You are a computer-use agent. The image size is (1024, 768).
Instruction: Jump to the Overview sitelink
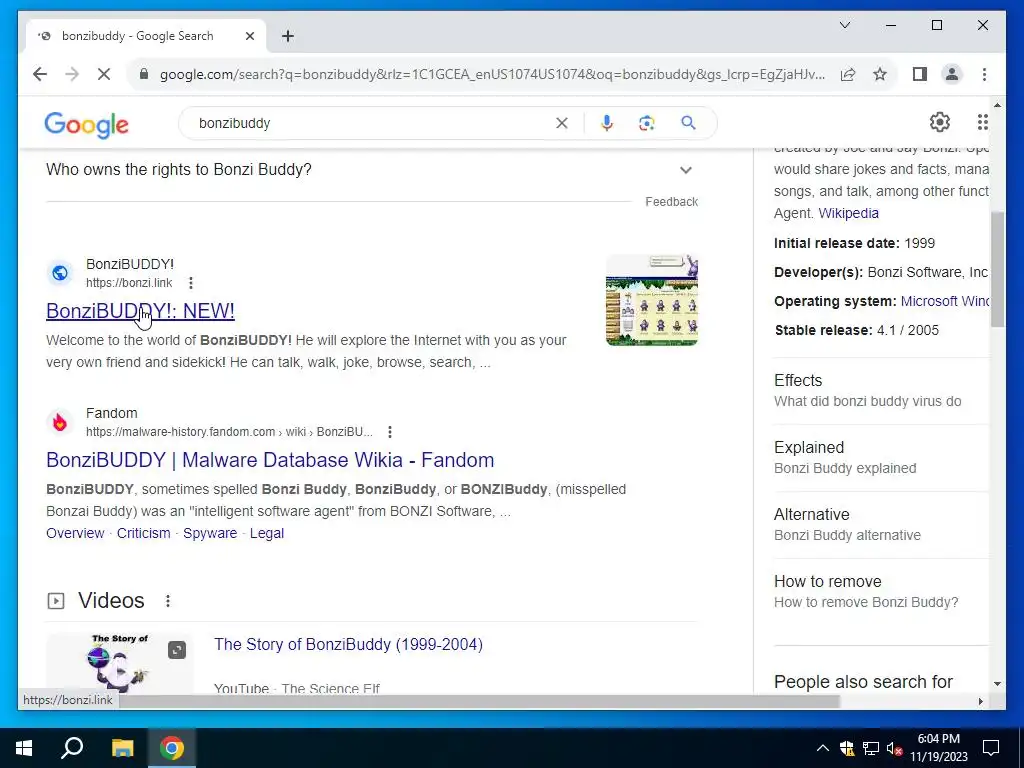tap(75, 533)
